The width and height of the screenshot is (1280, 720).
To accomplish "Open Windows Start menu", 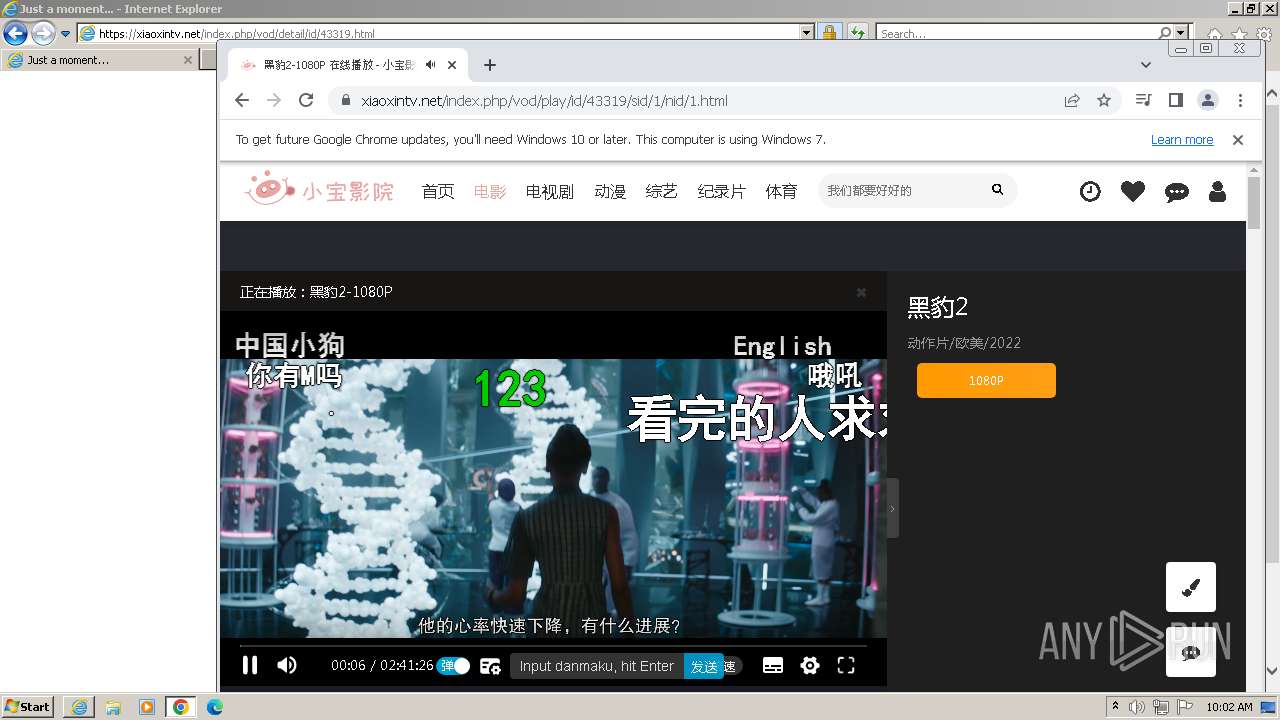I will click(x=28, y=707).
